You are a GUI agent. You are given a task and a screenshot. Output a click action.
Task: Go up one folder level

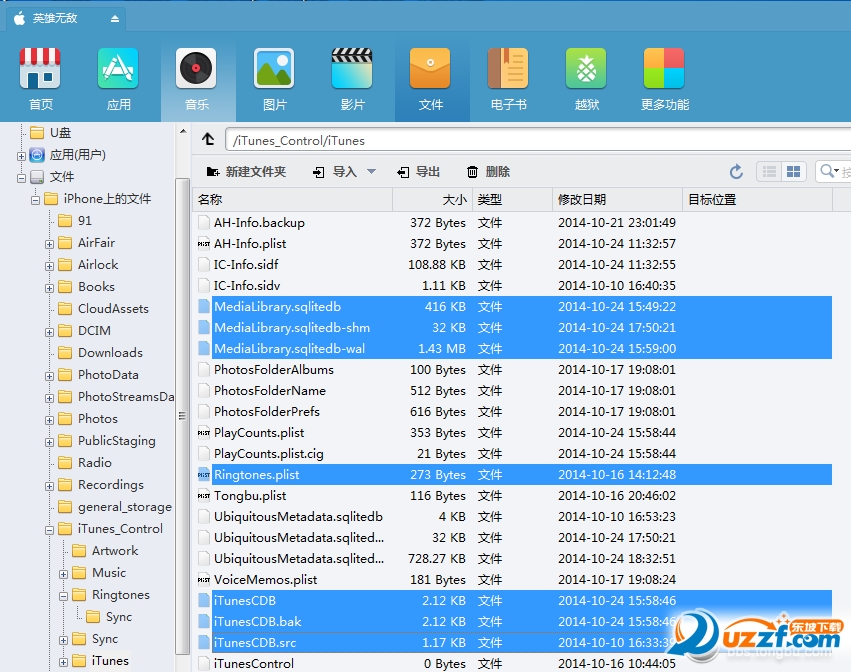208,140
